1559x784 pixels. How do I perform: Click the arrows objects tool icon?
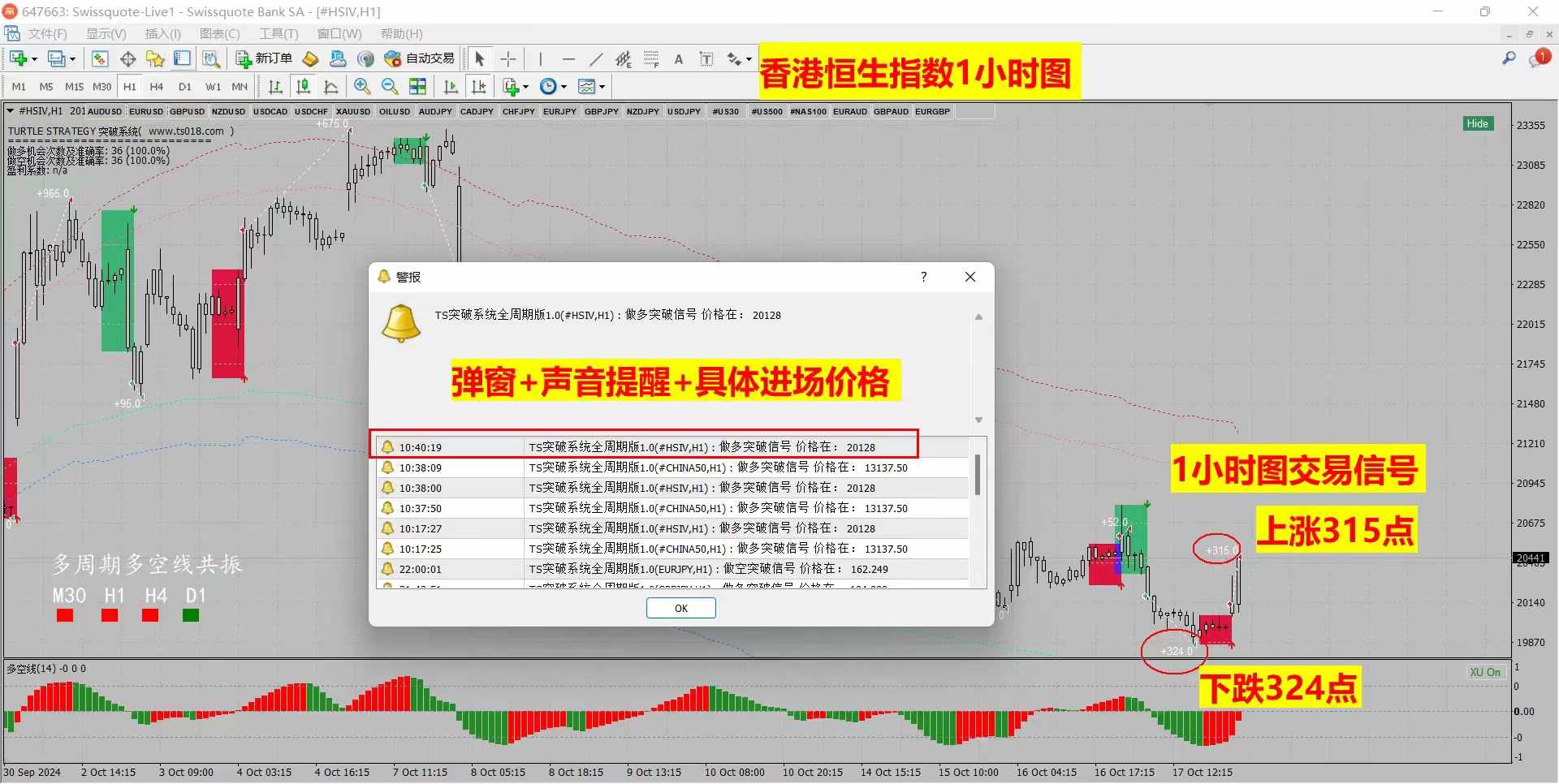[x=734, y=58]
